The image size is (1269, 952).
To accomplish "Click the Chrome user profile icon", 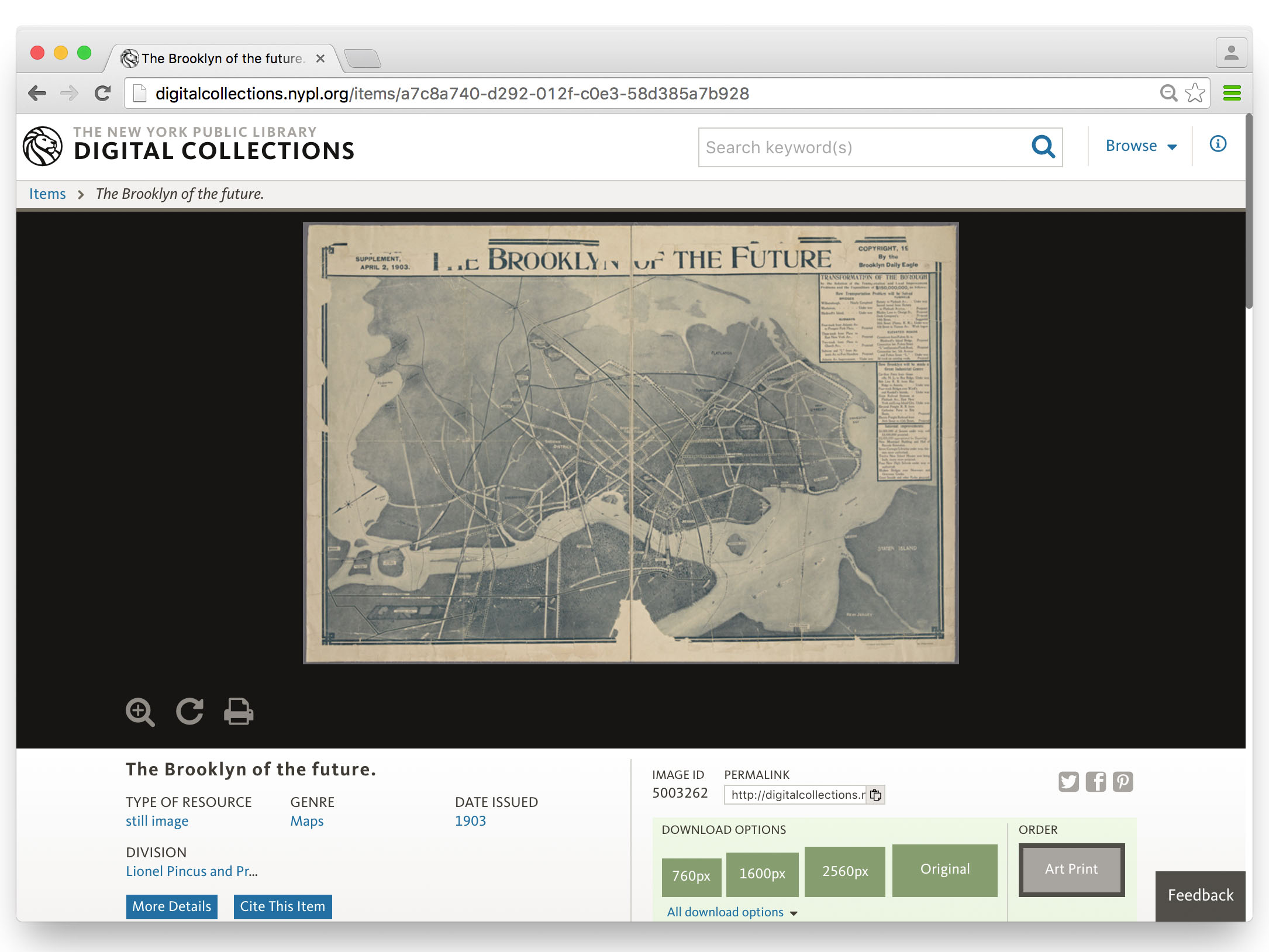I will 1231,53.
